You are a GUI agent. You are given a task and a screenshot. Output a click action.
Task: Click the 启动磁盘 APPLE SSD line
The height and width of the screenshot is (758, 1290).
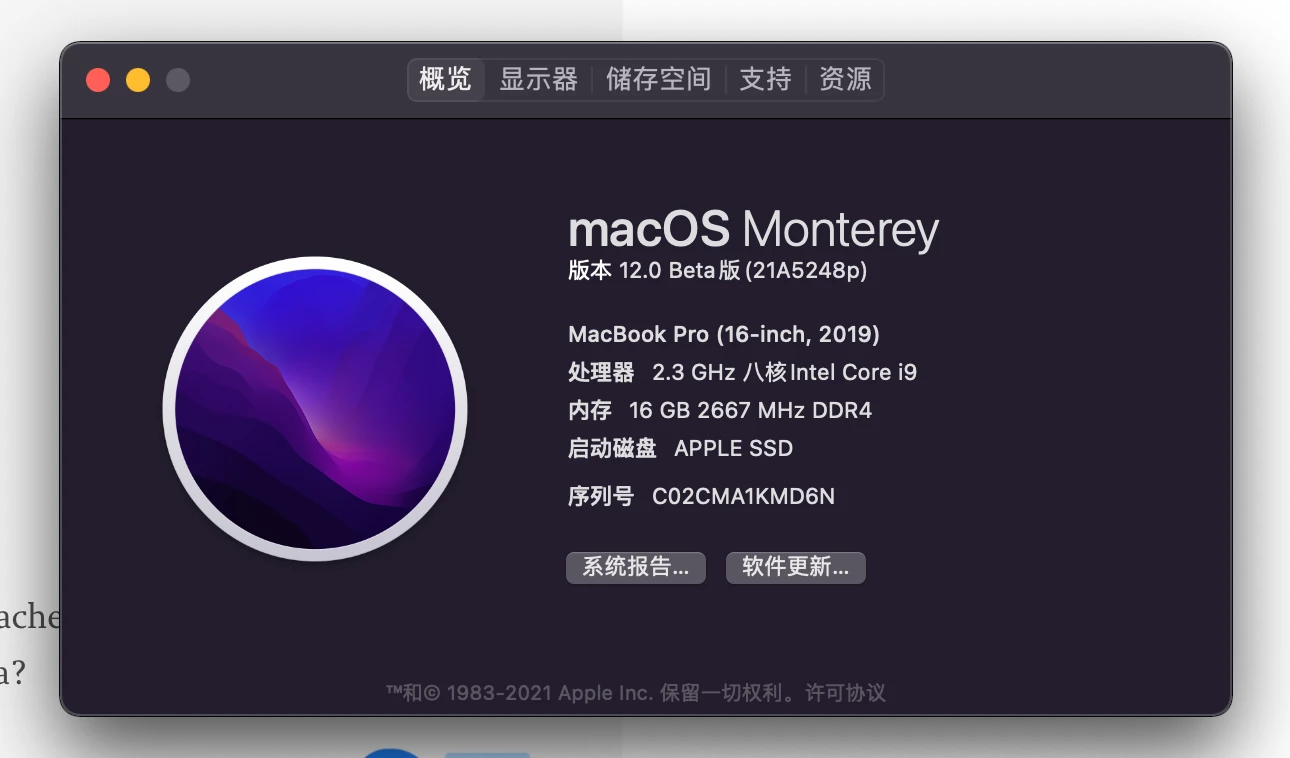(681, 448)
